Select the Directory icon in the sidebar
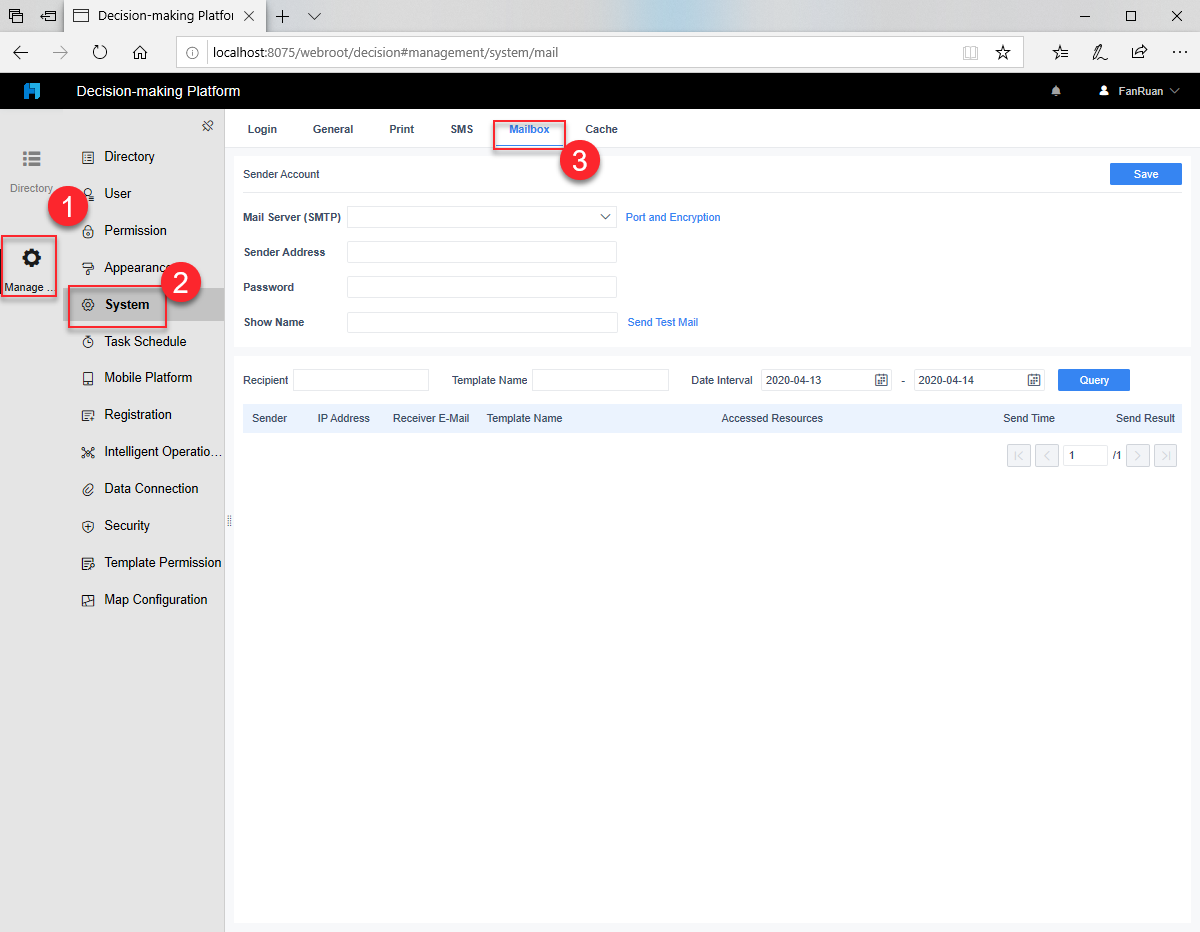Viewport: 1200px width, 932px height. click(88, 156)
